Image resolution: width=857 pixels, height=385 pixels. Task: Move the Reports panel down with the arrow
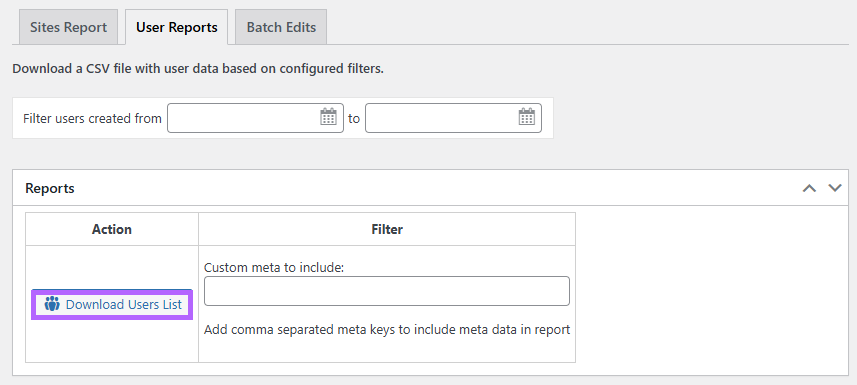(x=835, y=188)
